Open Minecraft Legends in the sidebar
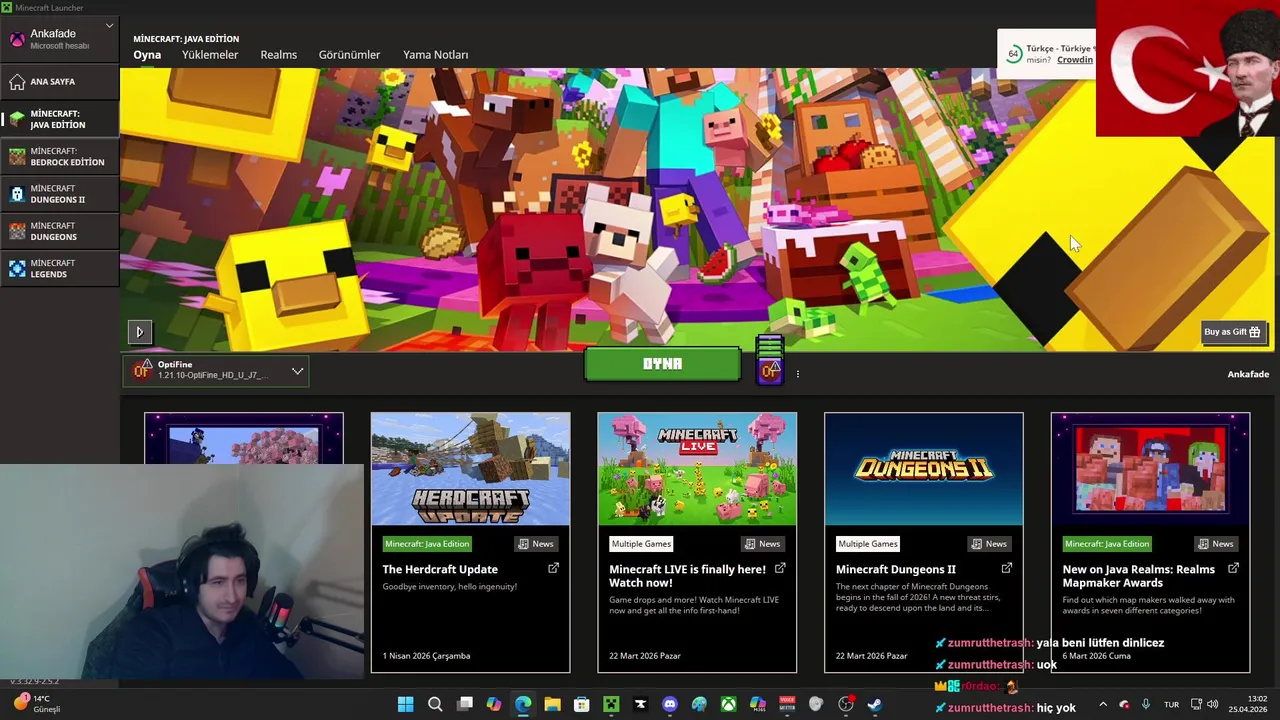Image resolution: width=1280 pixels, height=720 pixels. [x=60, y=268]
